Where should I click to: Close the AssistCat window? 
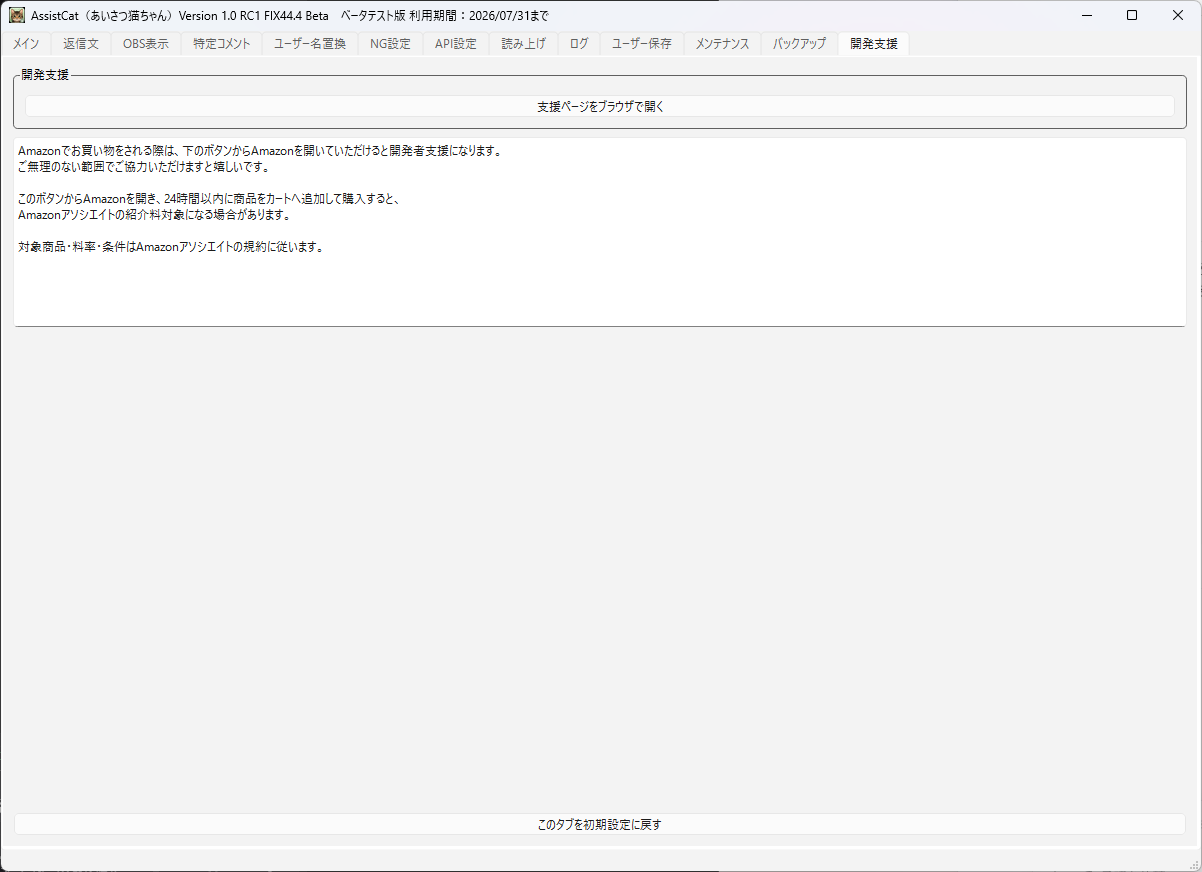coord(1178,15)
